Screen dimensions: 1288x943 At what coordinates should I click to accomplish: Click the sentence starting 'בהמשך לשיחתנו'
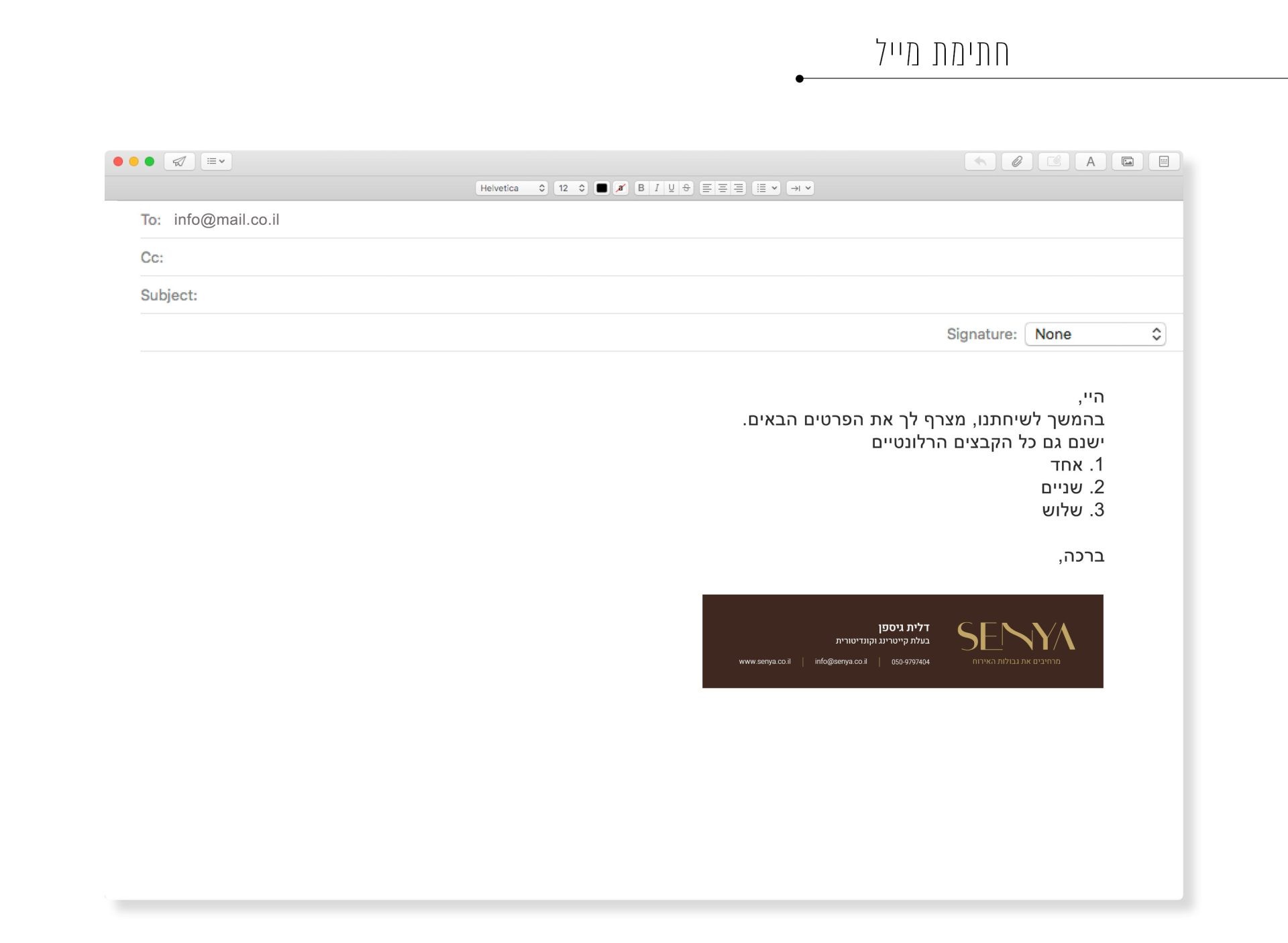pyautogui.click(x=923, y=419)
